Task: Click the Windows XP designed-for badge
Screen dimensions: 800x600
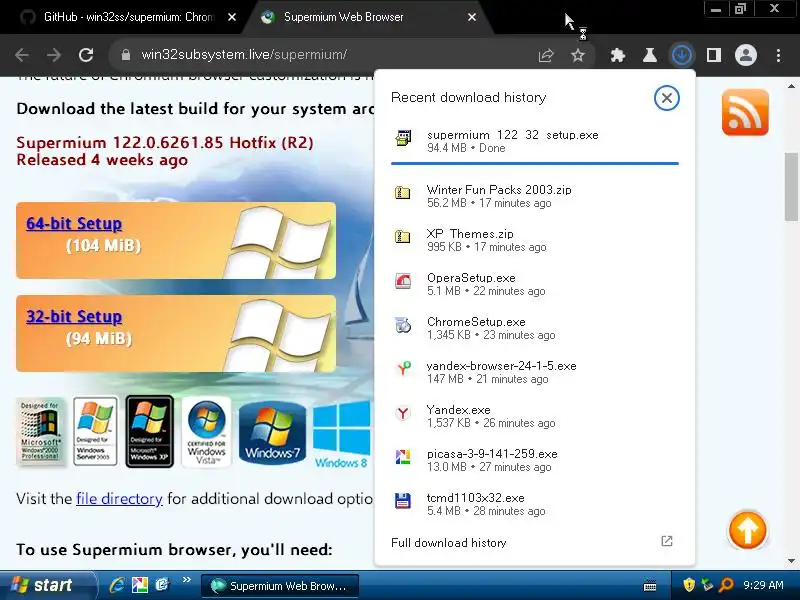Action: (149, 432)
